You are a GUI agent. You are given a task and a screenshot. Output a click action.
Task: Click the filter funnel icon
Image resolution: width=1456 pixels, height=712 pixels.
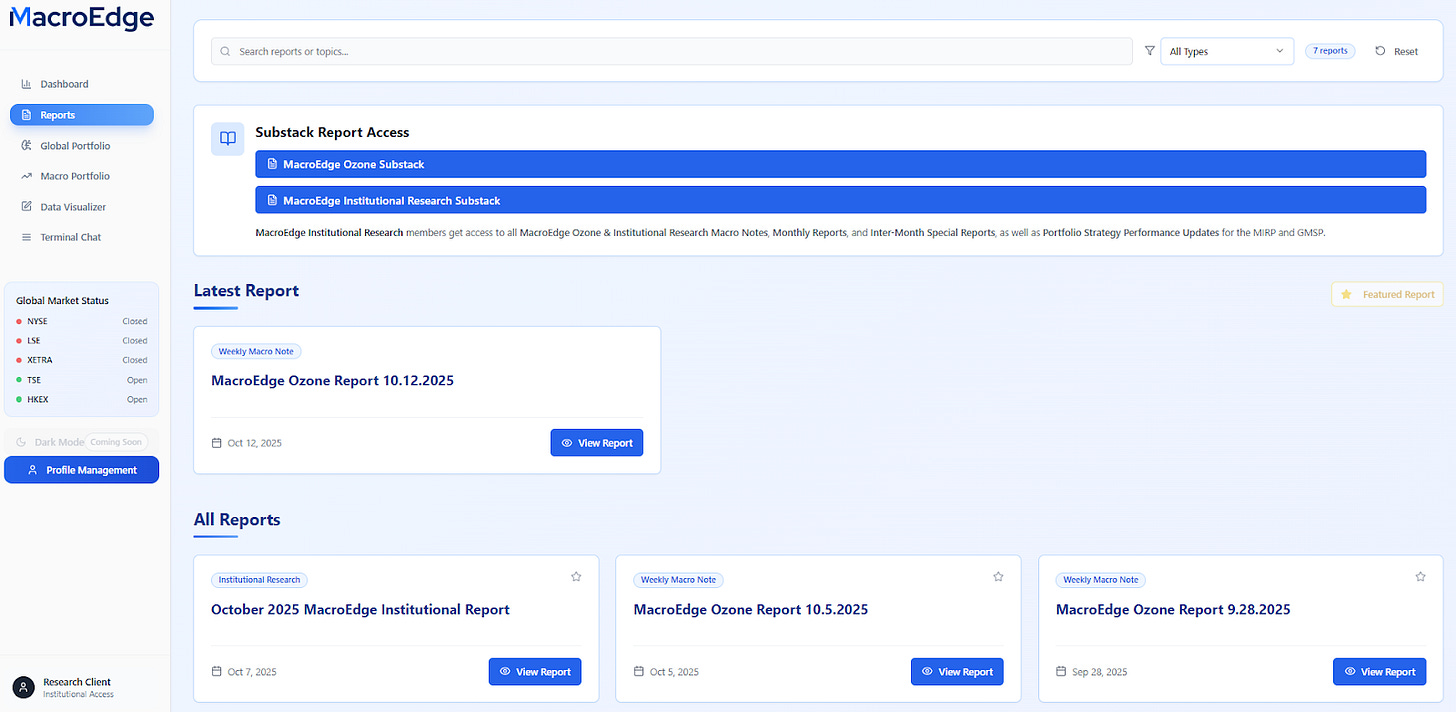click(x=1149, y=50)
